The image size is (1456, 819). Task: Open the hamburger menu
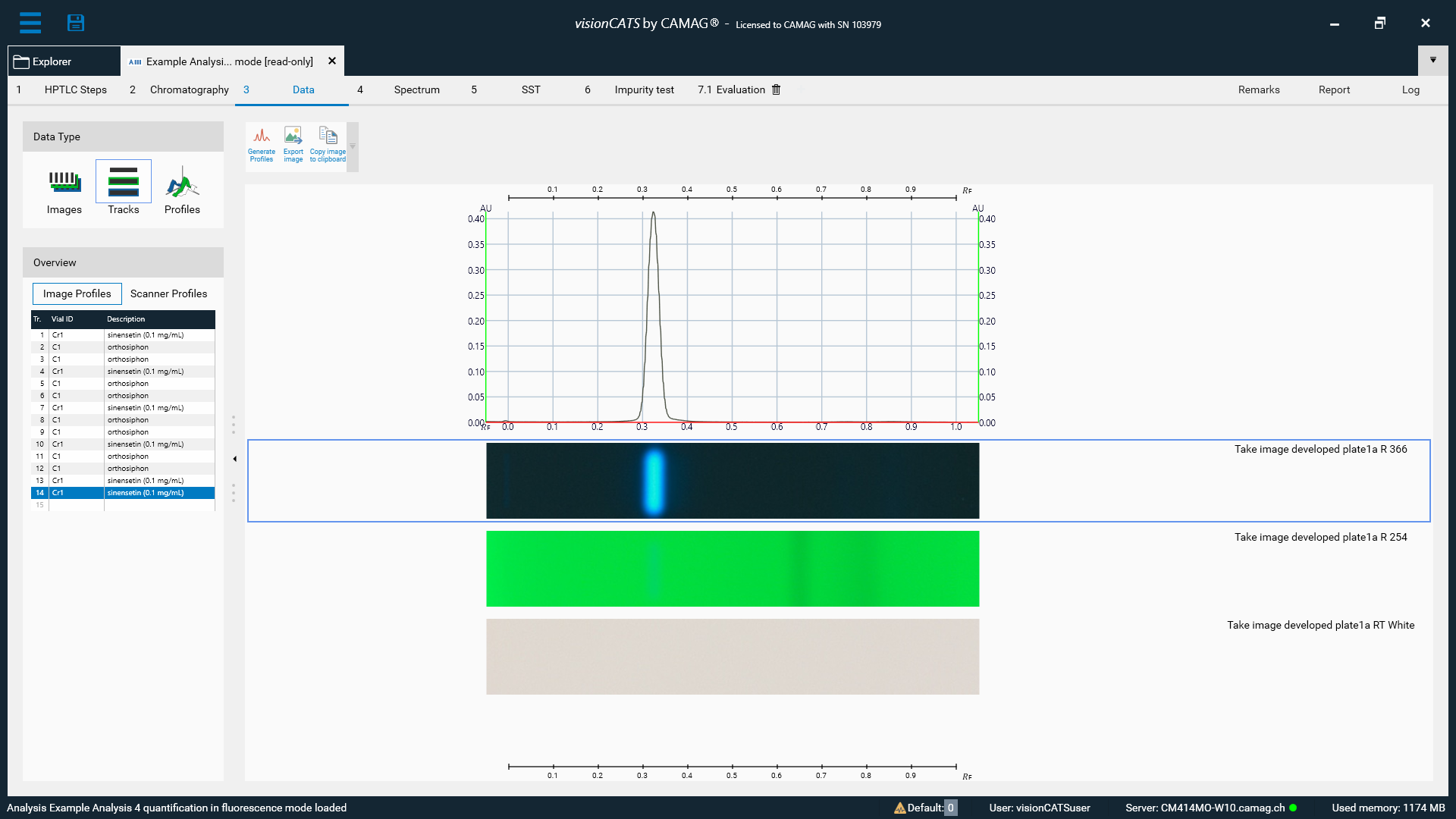click(30, 23)
